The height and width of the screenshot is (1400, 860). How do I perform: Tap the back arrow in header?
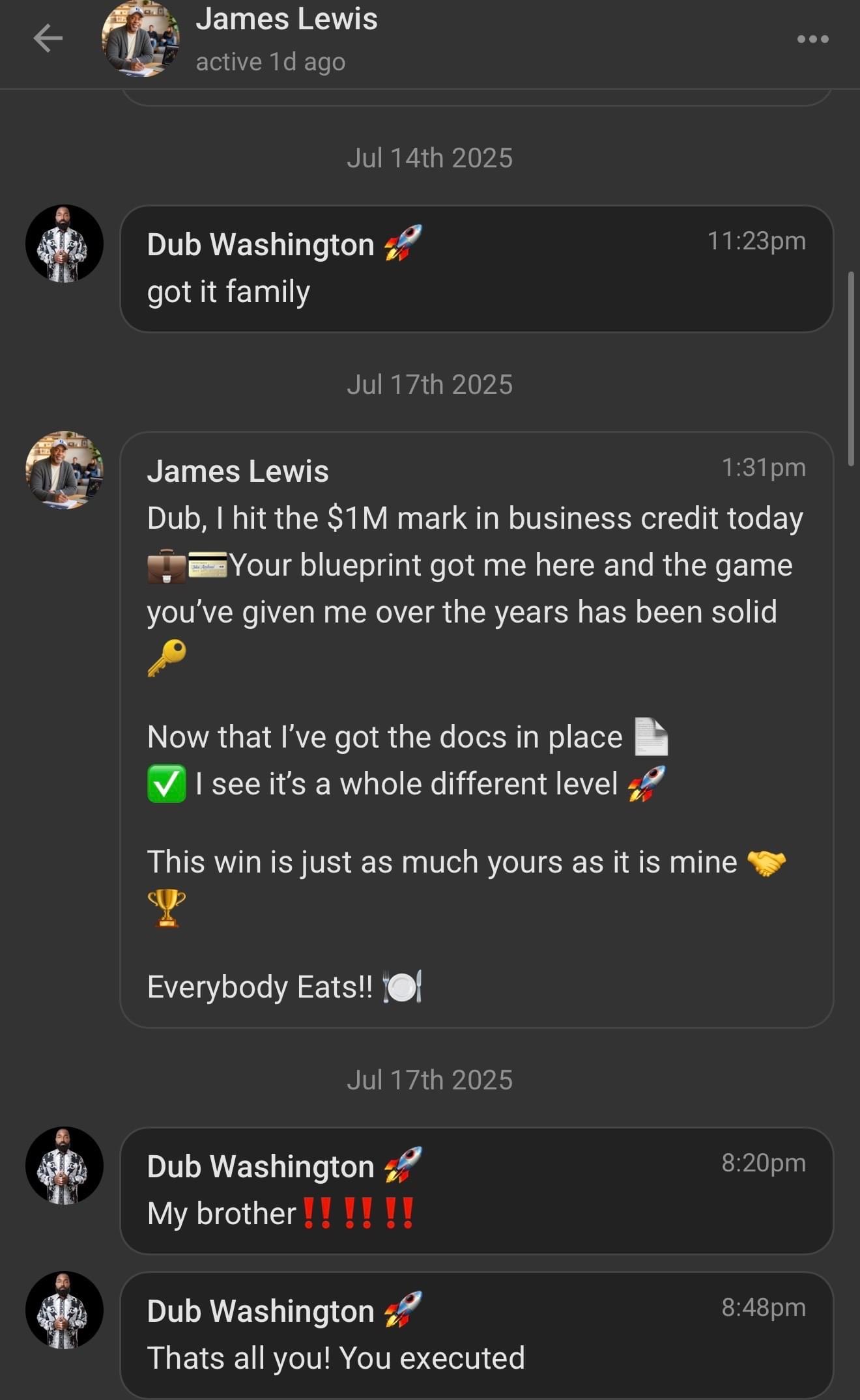48,38
